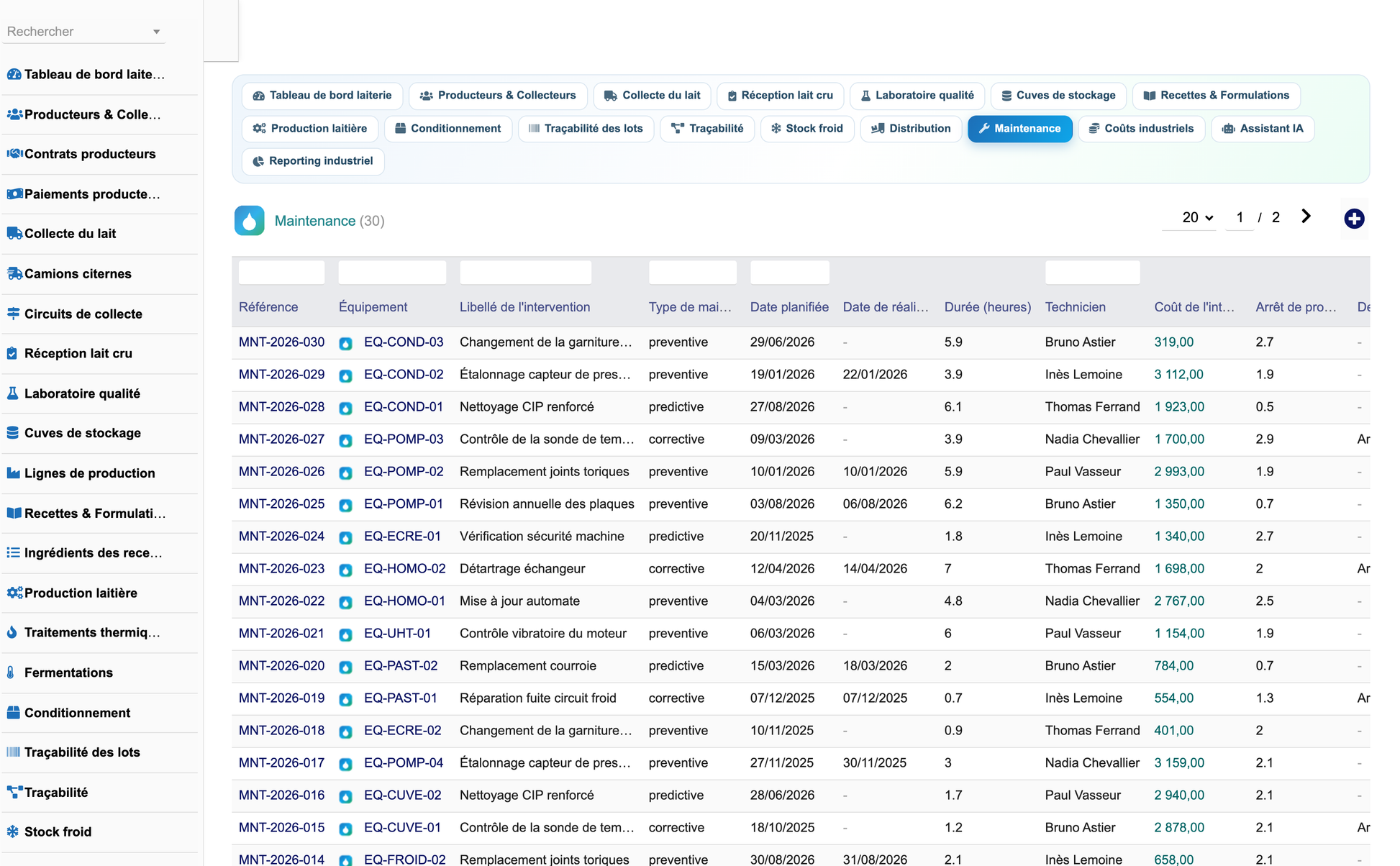
Task: Open equipment EQ-PAST-01 link
Action: pyautogui.click(x=401, y=698)
